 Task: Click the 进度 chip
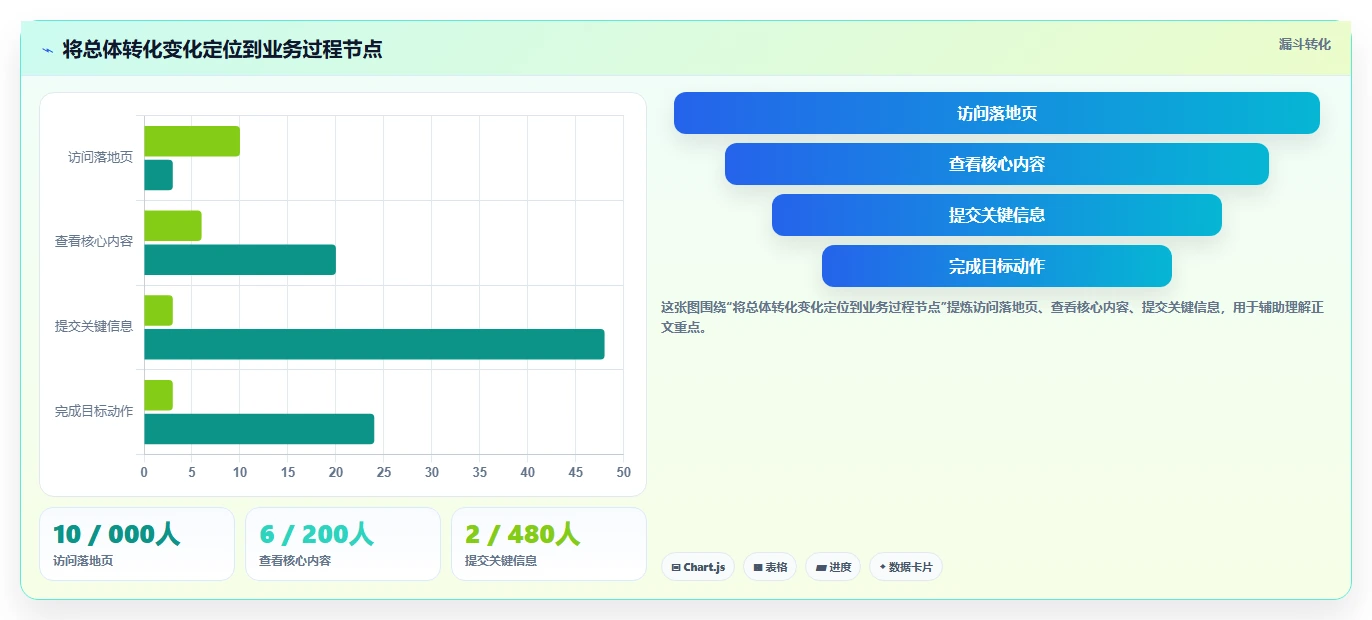[833, 567]
